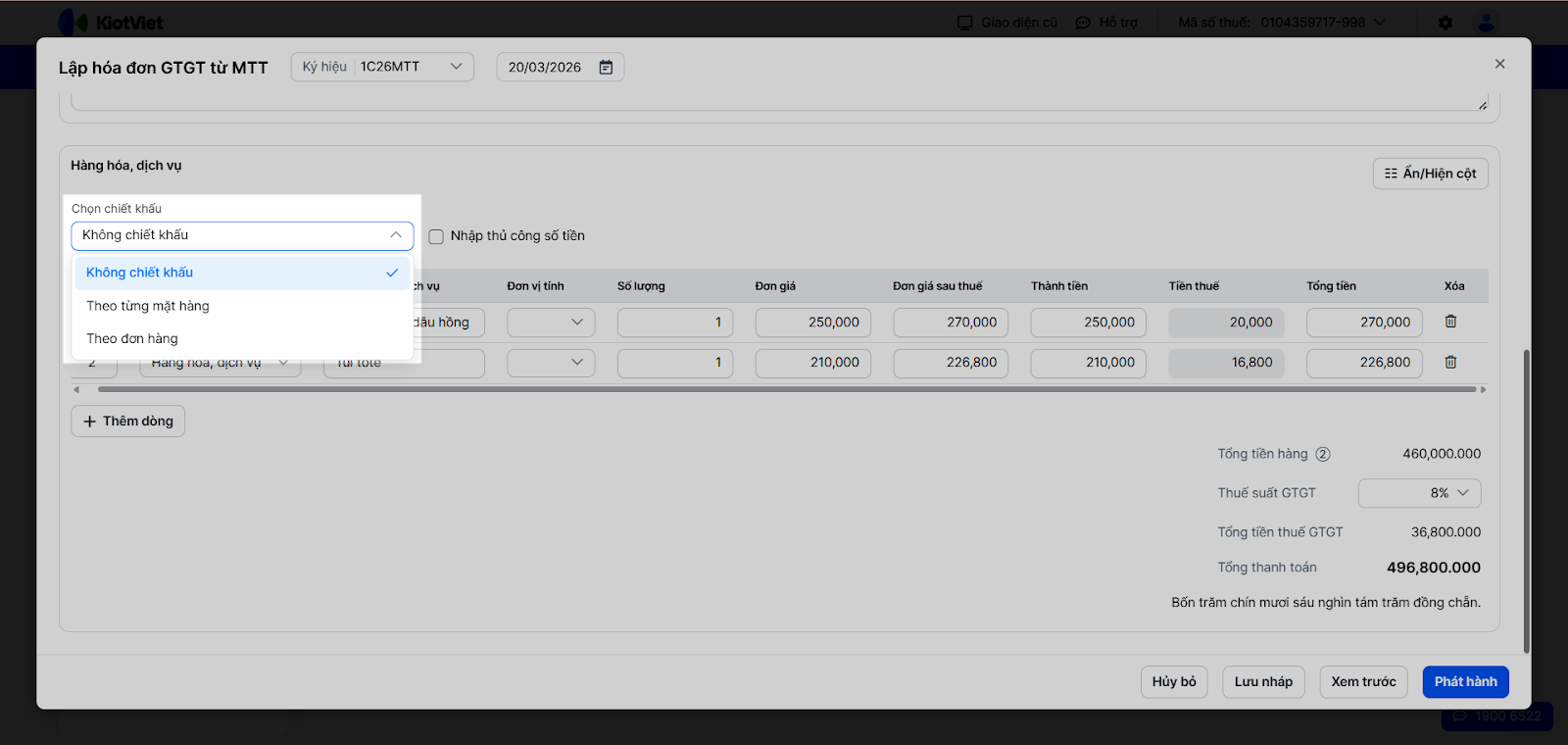The height and width of the screenshot is (745, 1568).
Task: Delete the first product row
Action: [x=1450, y=322]
